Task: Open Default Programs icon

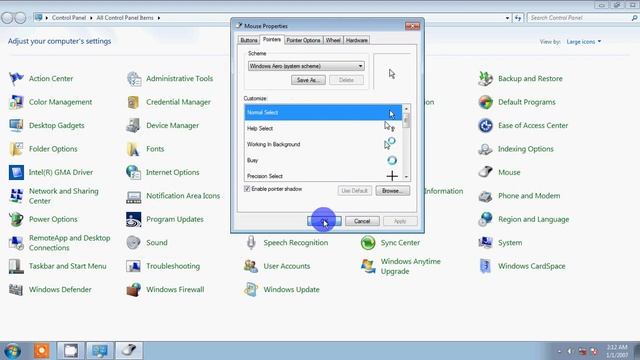Action: point(485,102)
